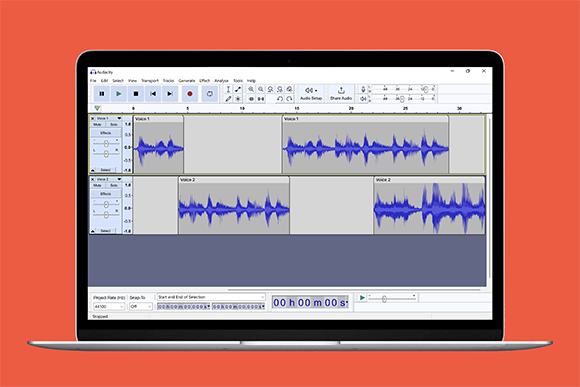Adjust the recording level slider knob
The image size is (580, 387).
pos(426,90)
